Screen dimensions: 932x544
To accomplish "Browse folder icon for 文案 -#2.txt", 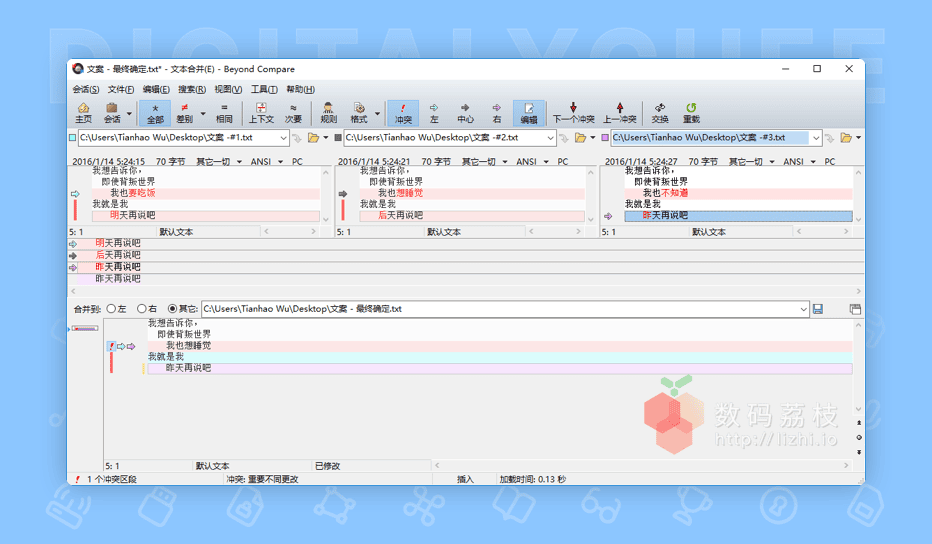I will (580, 138).
